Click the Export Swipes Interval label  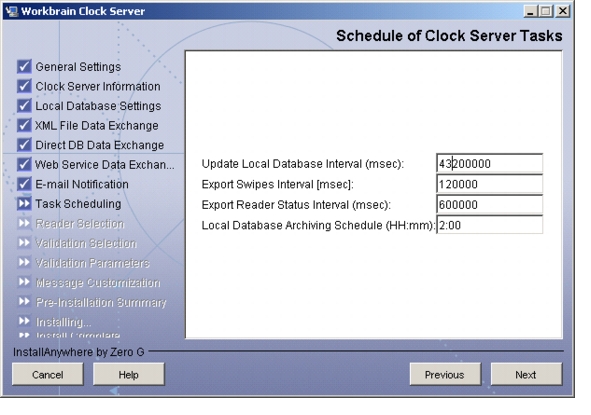(278, 184)
